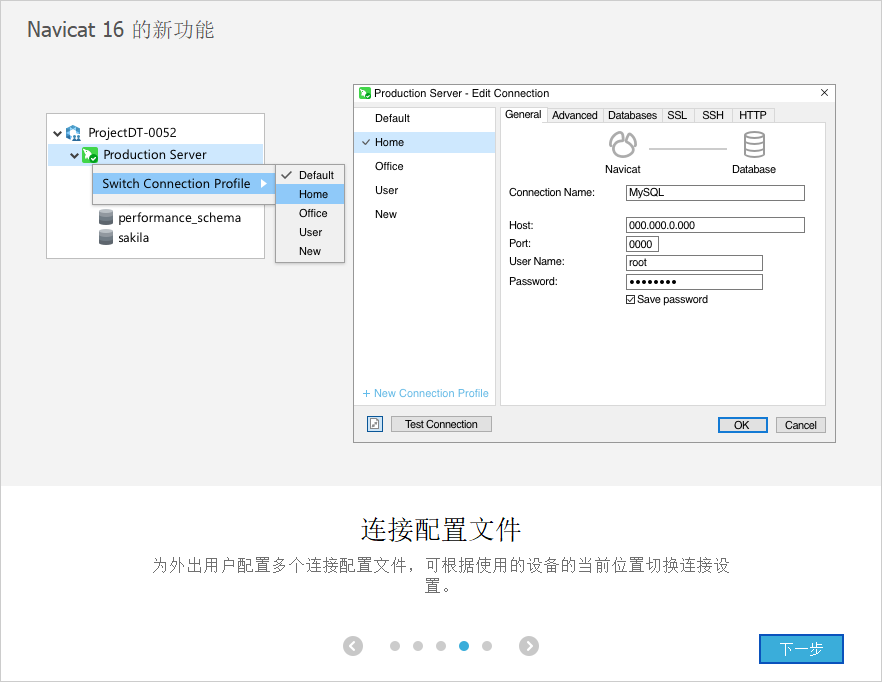The image size is (882, 682).
Task: Select Default profile in dialog list
Action: 425,118
